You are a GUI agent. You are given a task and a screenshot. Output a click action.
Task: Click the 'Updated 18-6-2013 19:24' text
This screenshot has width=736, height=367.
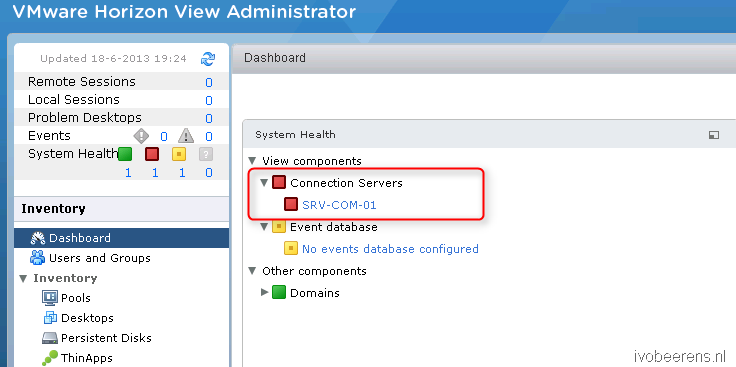[113, 59]
